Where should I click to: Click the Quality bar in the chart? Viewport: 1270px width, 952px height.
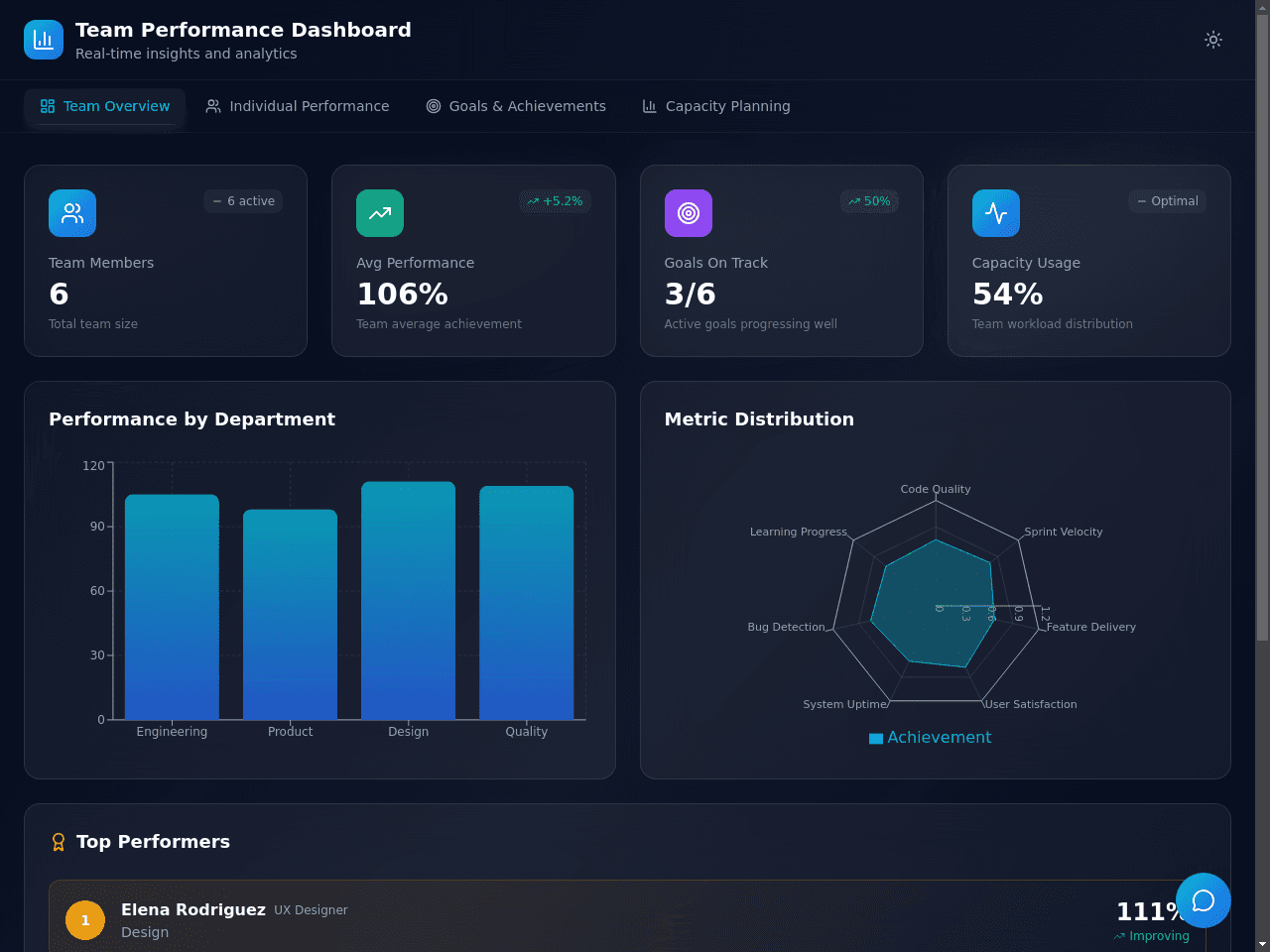526,603
